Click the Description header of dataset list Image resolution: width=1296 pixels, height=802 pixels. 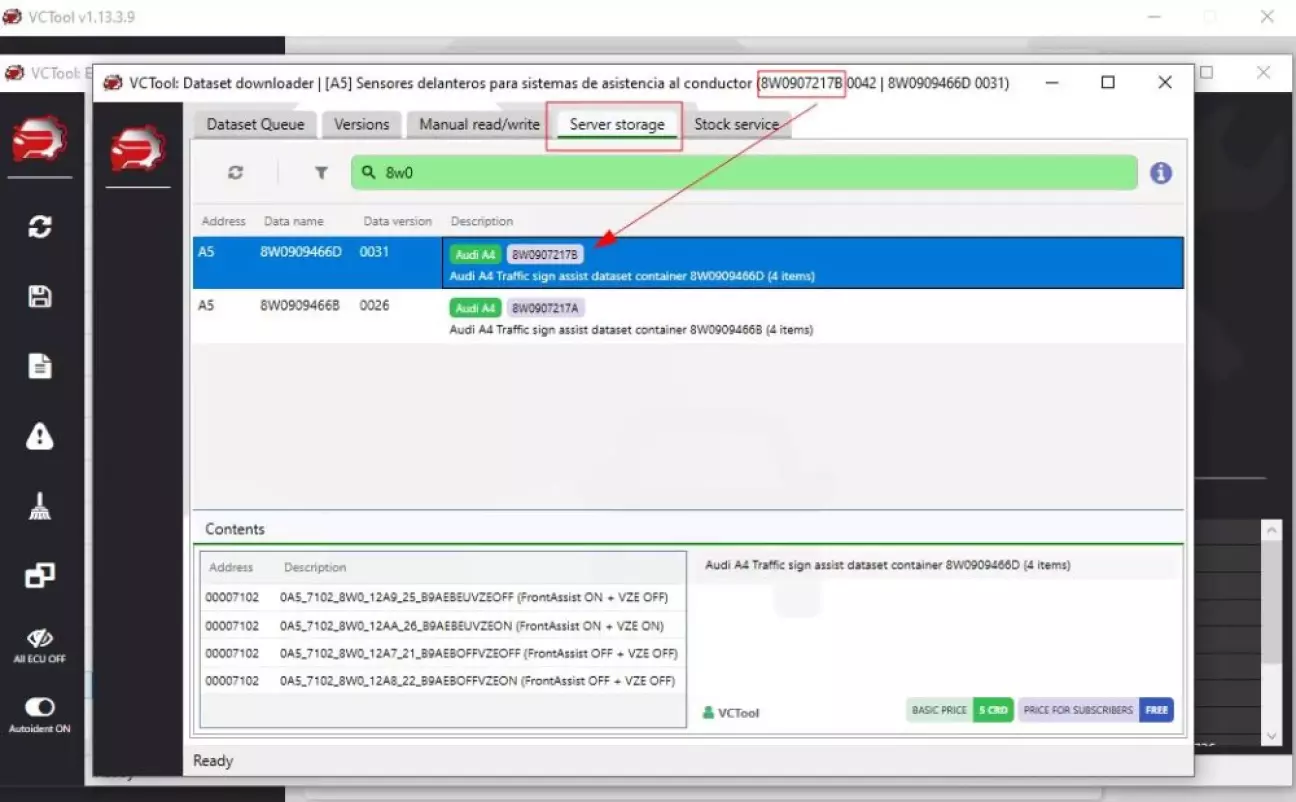click(x=481, y=221)
